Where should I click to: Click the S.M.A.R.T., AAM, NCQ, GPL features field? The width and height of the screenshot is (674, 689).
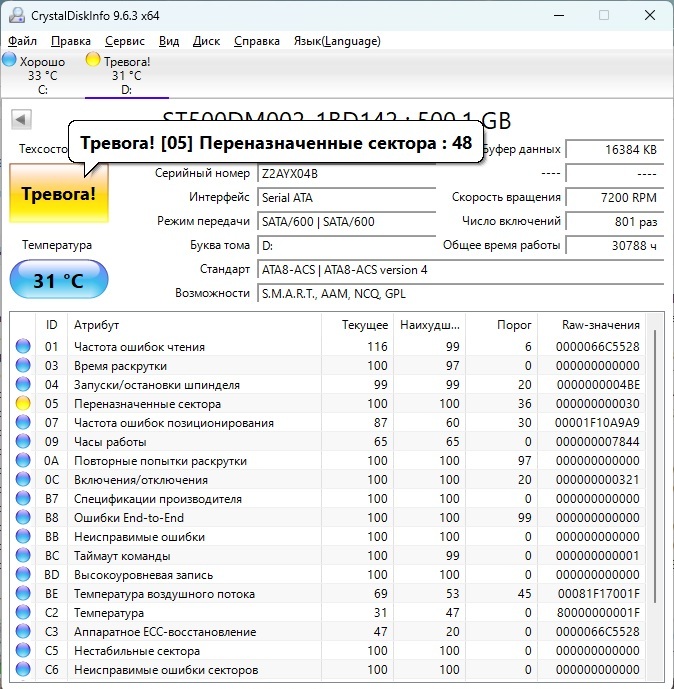[460, 294]
